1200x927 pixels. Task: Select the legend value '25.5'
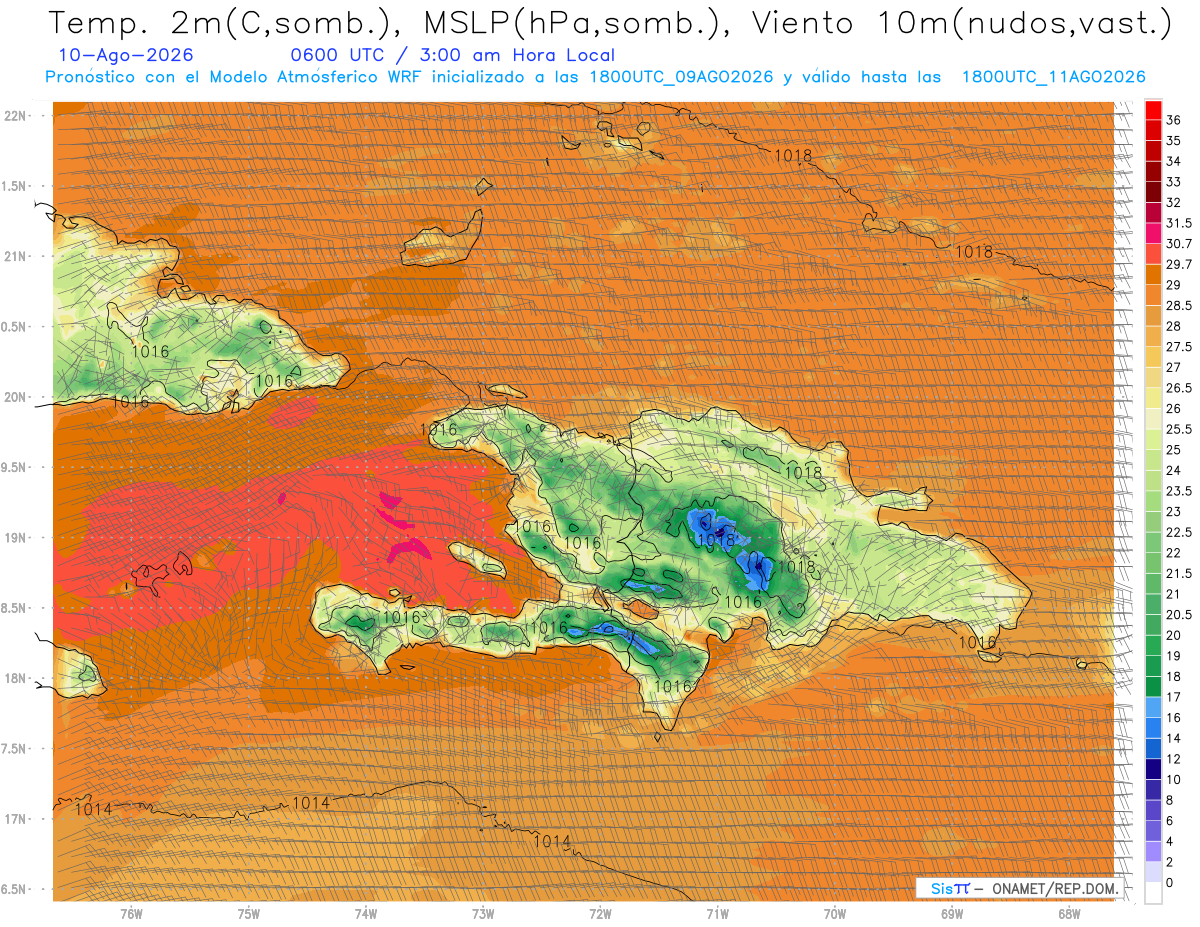(x=1178, y=429)
